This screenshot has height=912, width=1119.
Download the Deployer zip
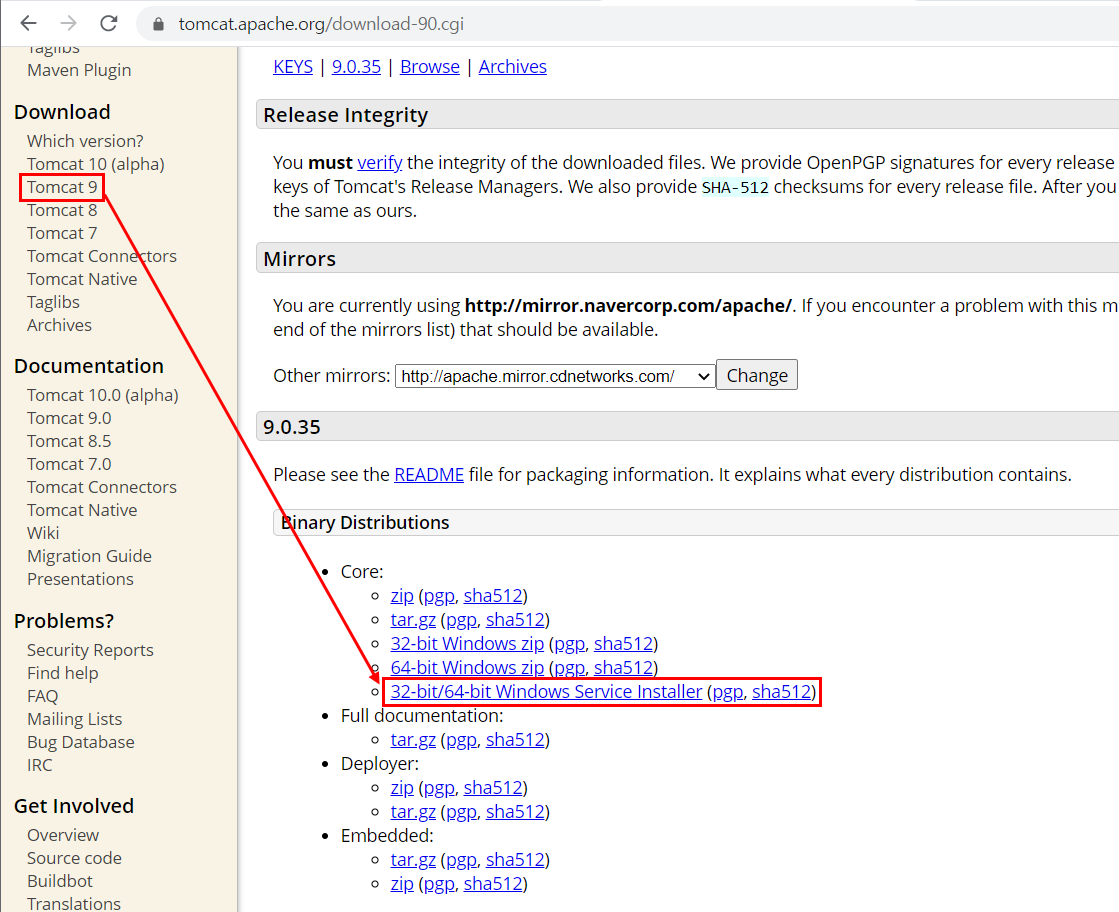point(402,788)
